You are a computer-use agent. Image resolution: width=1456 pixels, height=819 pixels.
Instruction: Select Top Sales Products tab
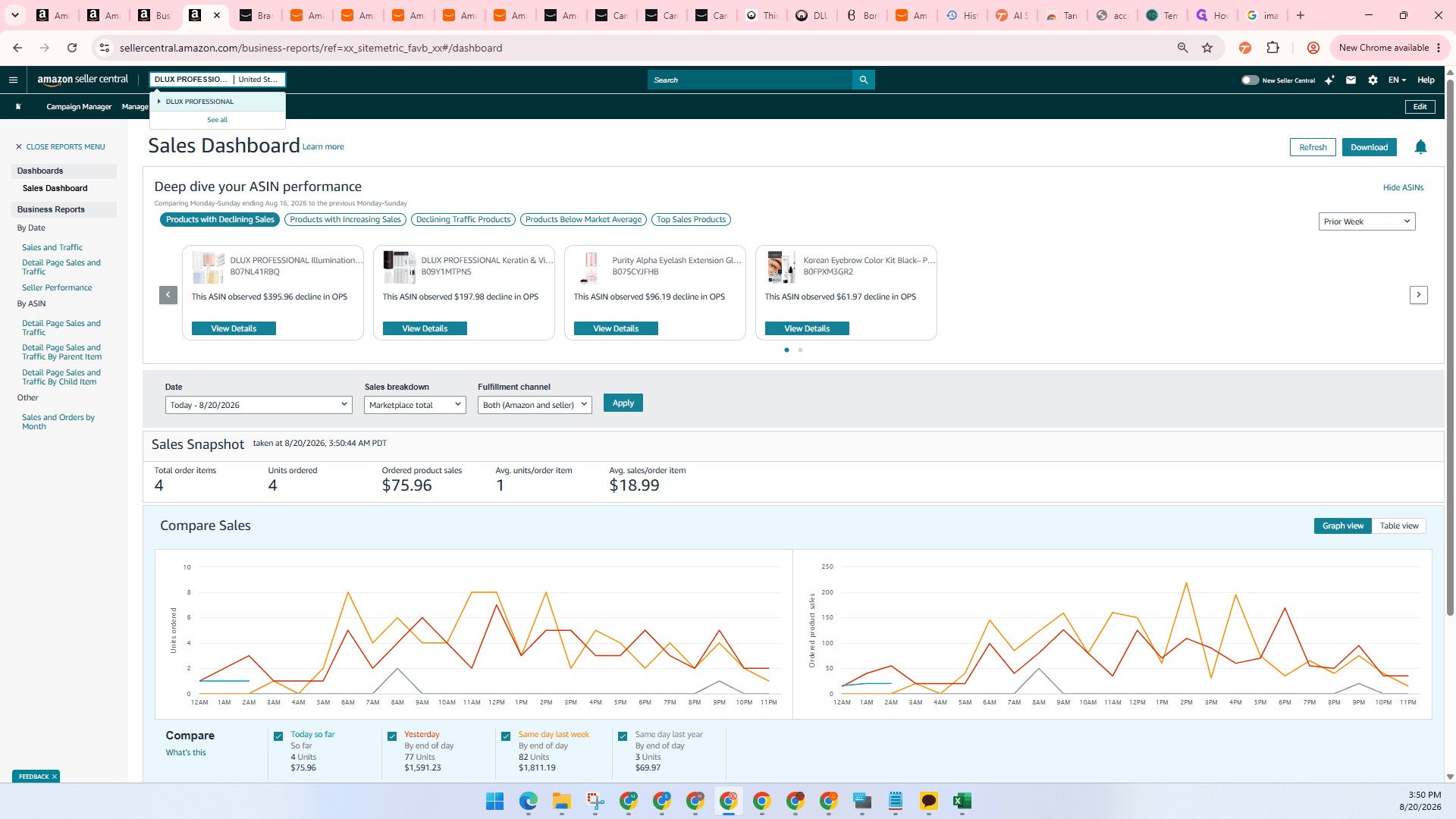(691, 220)
